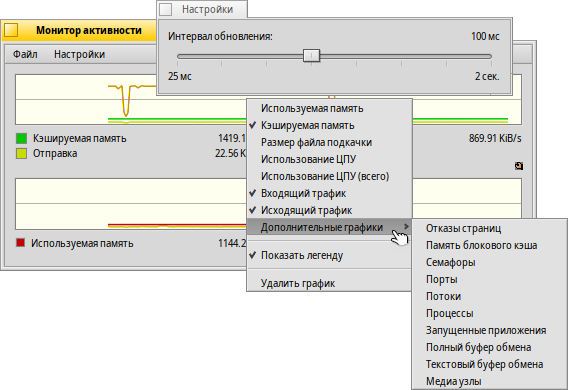
Task: Click the Интервал обновления label
Action: (x=220, y=37)
